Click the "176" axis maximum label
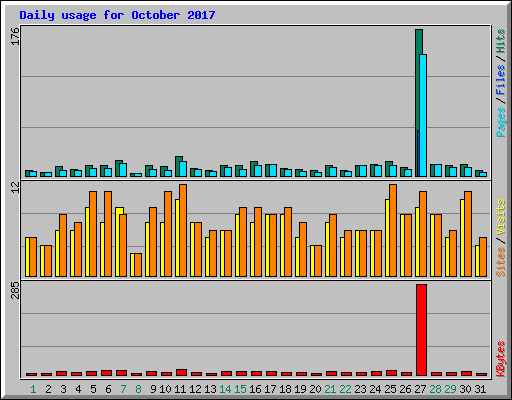 pos(15,36)
